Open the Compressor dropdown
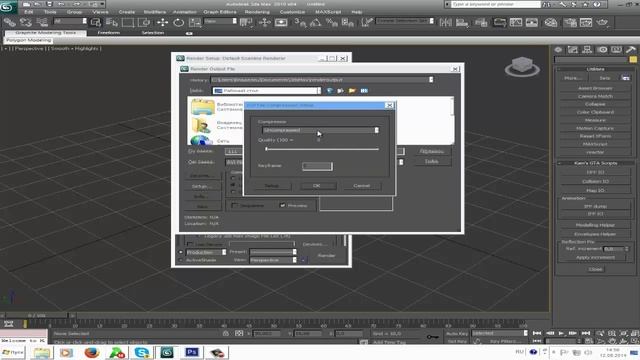640x360 pixels. click(x=320, y=130)
